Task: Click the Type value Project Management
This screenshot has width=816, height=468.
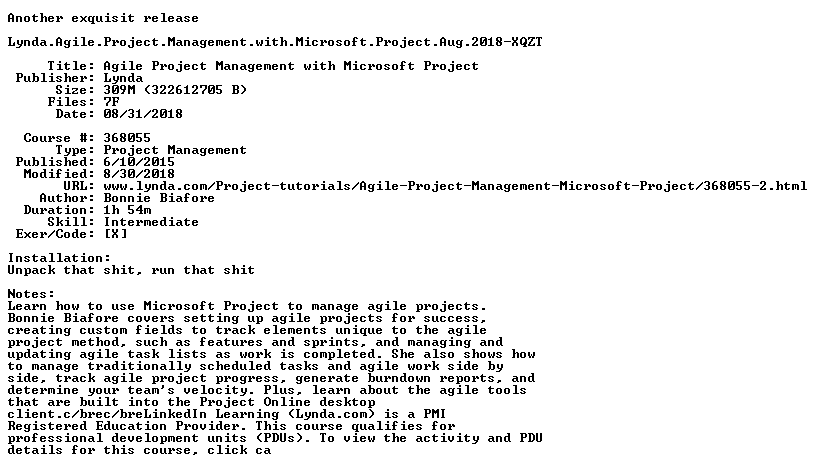Action: click(x=175, y=150)
